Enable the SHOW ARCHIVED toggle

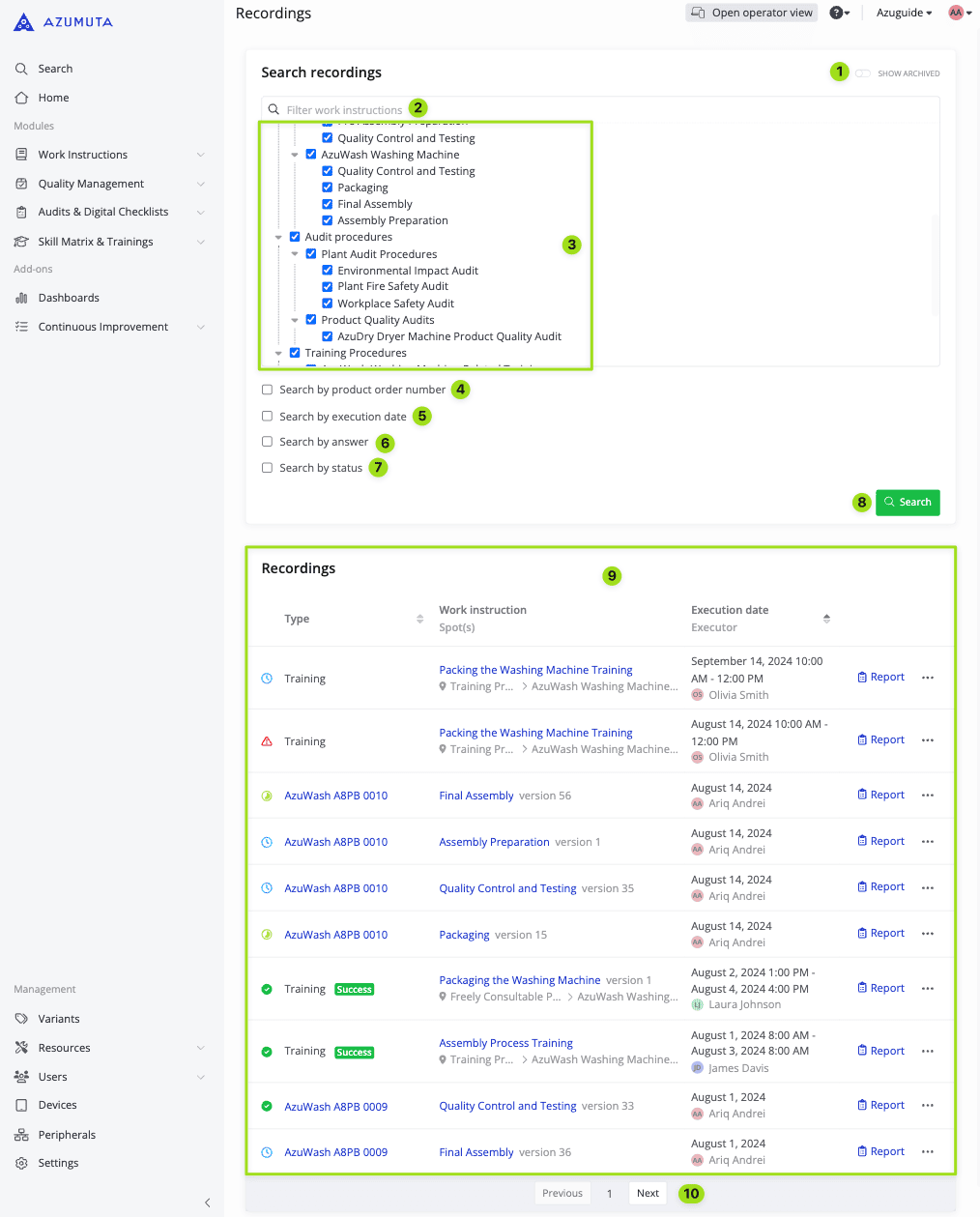pyautogui.click(x=861, y=72)
